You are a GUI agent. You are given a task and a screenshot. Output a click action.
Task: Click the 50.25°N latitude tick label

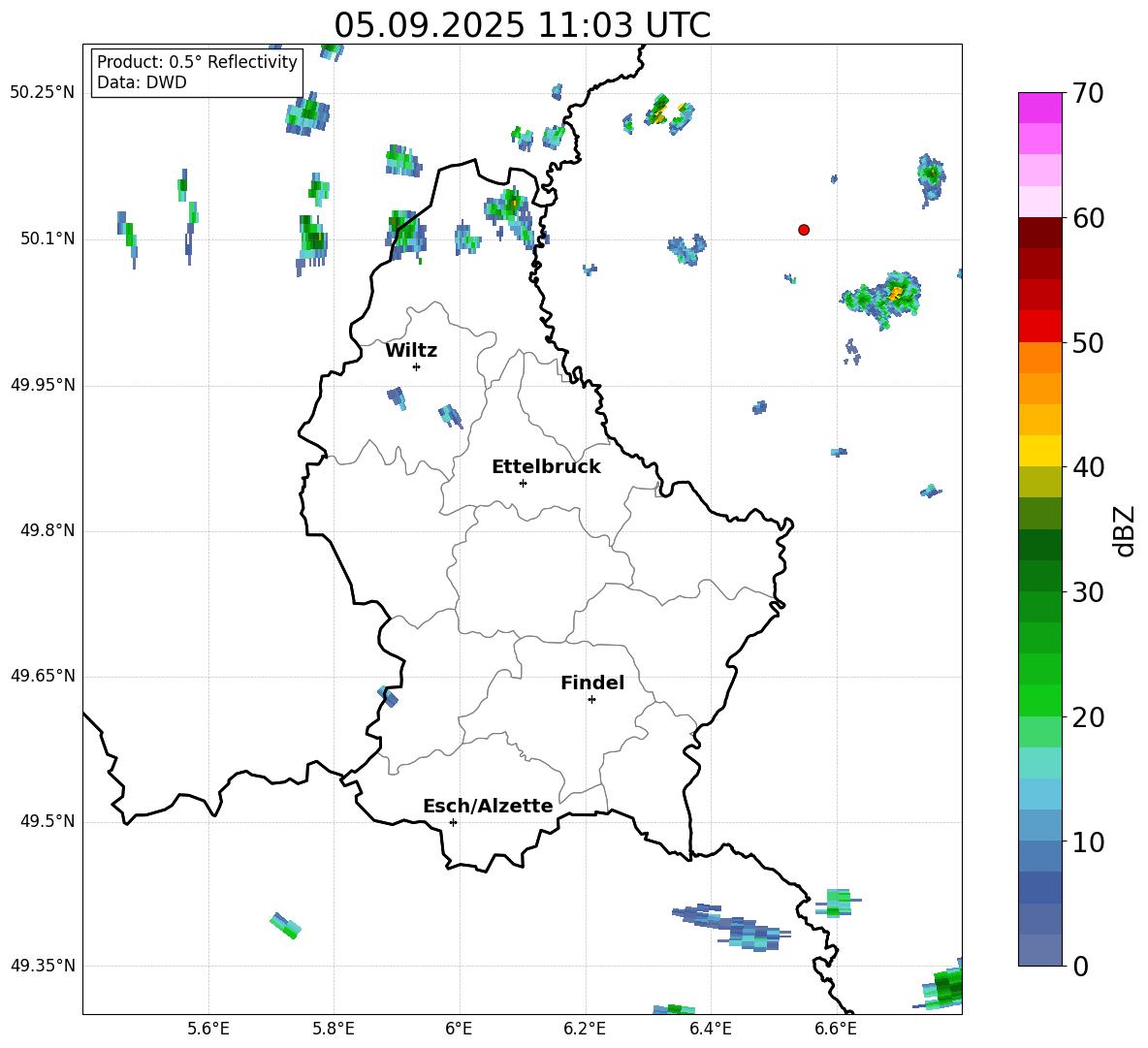43,93
